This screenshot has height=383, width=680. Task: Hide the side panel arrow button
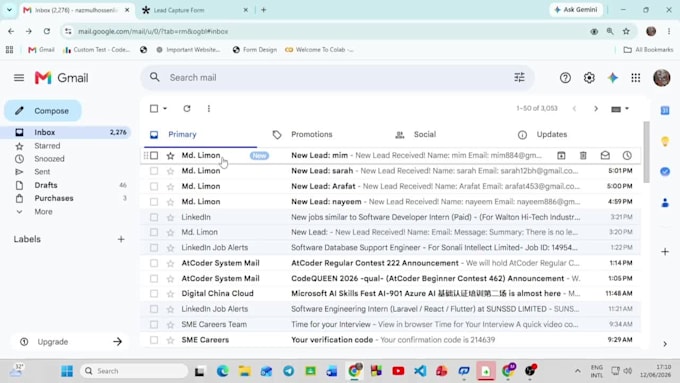[665, 344]
